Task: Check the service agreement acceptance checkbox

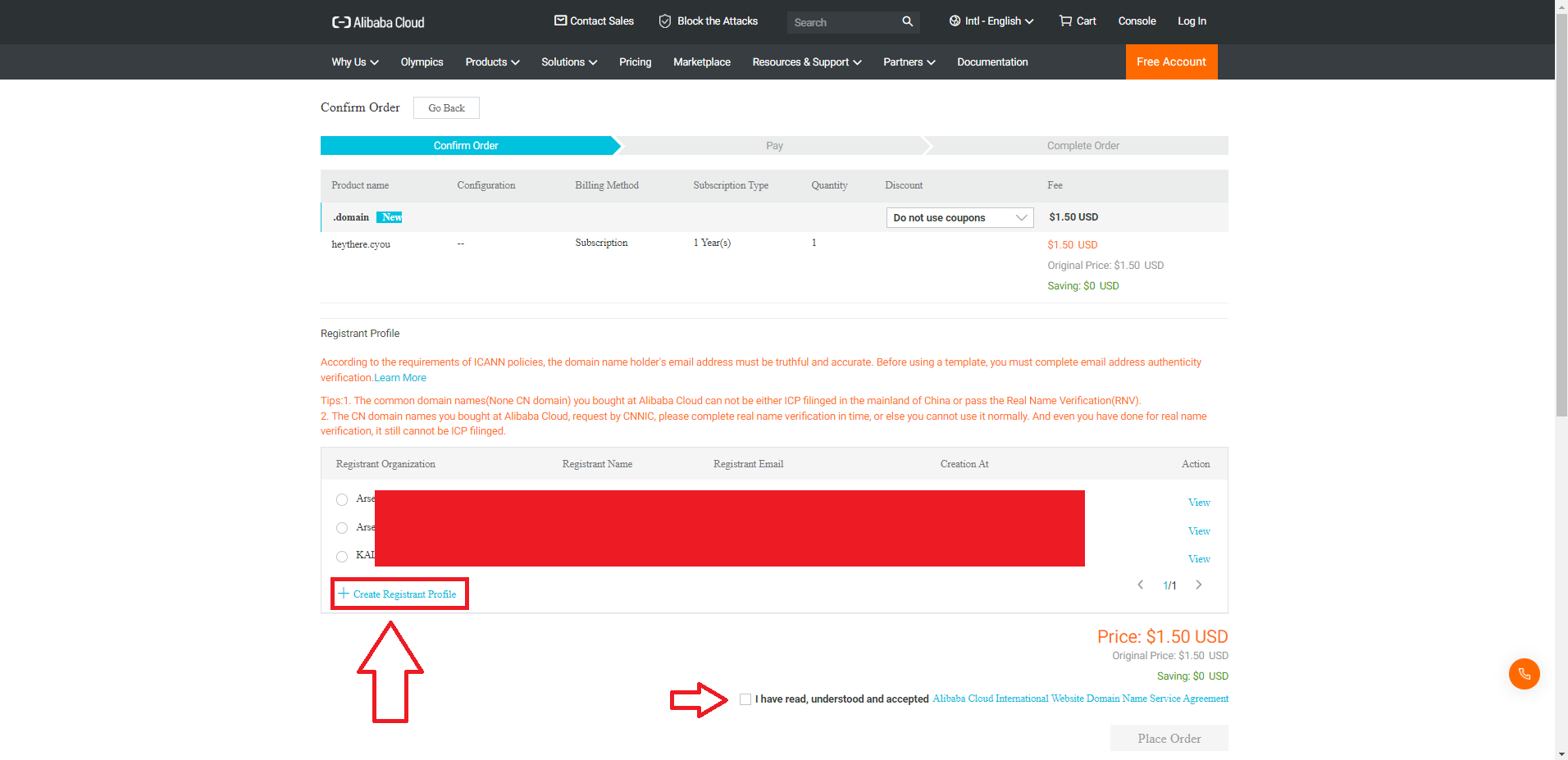Action: tap(745, 699)
